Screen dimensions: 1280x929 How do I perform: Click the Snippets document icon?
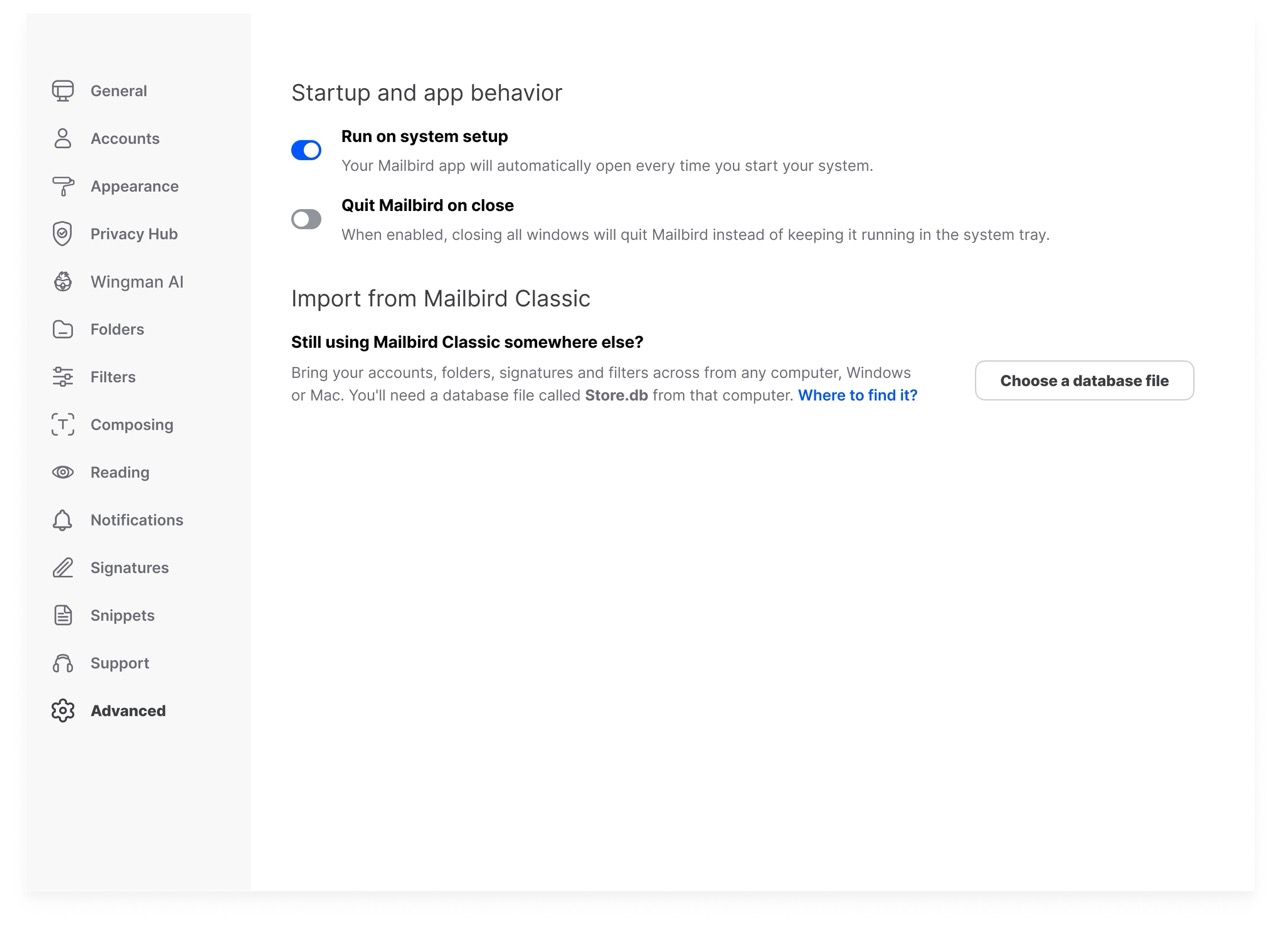[63, 616]
